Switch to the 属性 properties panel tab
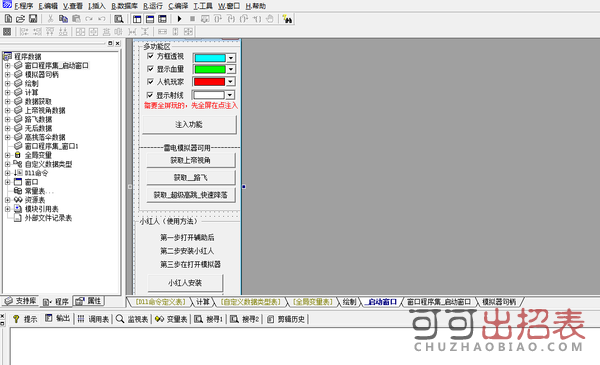 (89, 301)
